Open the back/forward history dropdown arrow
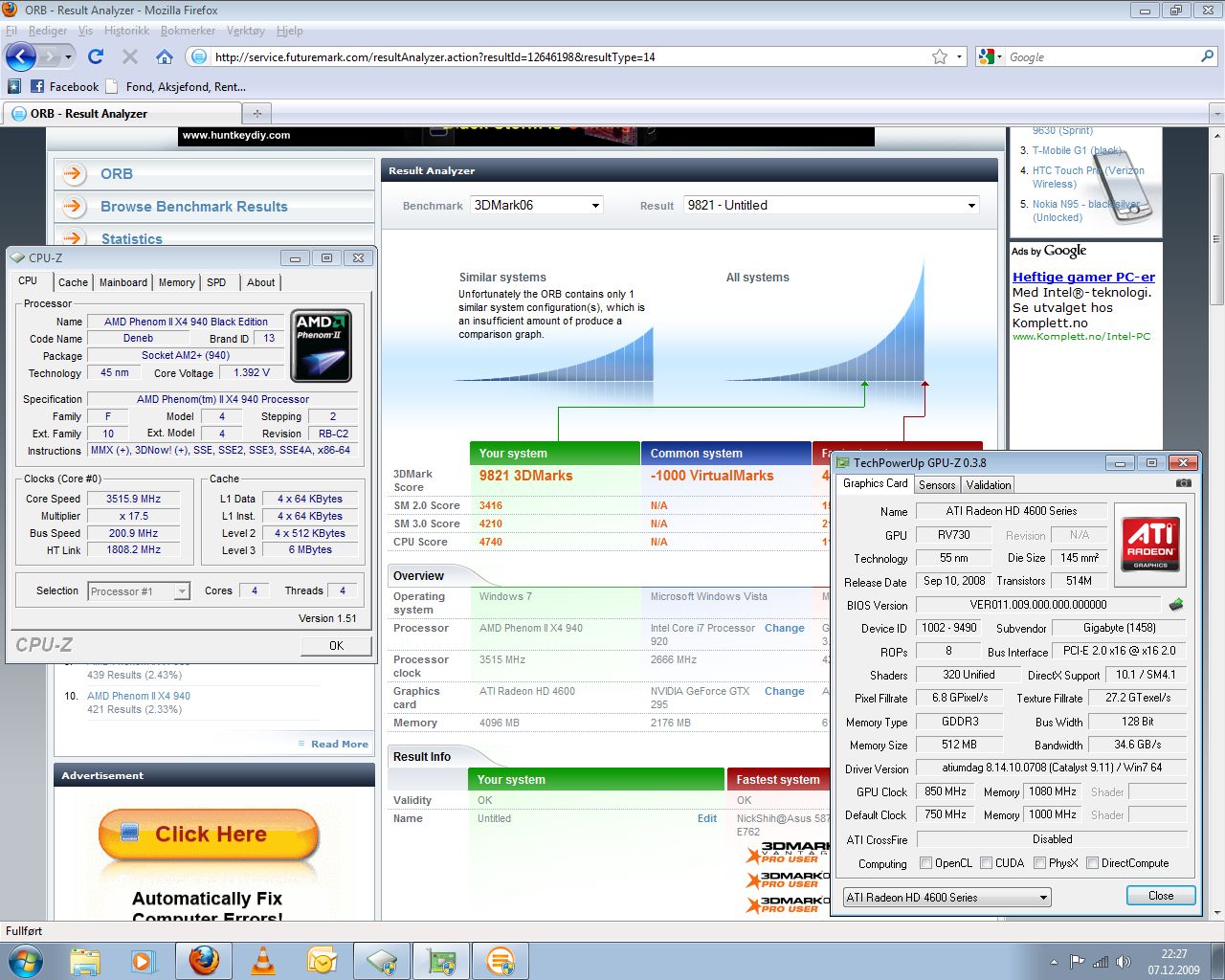The width and height of the screenshot is (1225, 980). coord(68,57)
